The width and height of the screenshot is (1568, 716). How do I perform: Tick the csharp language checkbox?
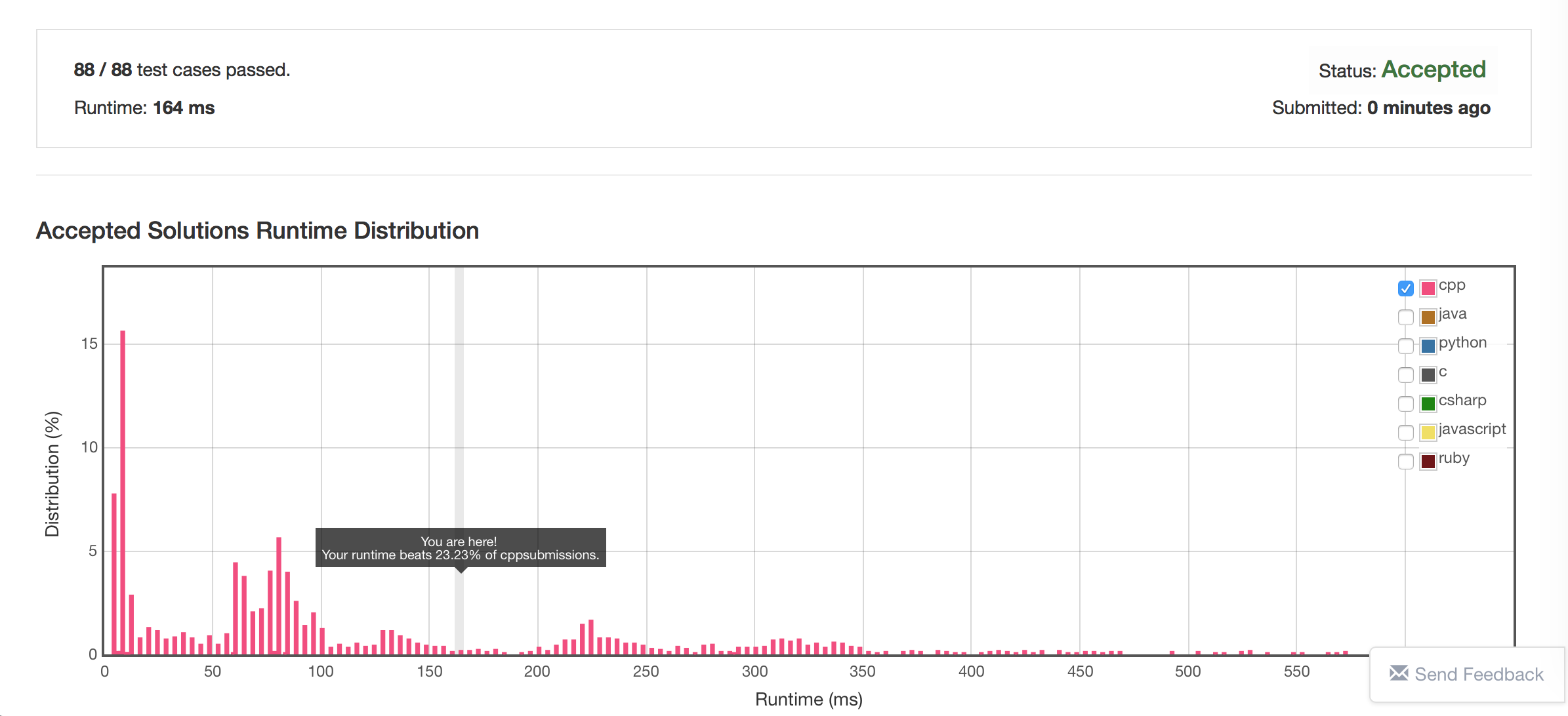click(x=1405, y=403)
